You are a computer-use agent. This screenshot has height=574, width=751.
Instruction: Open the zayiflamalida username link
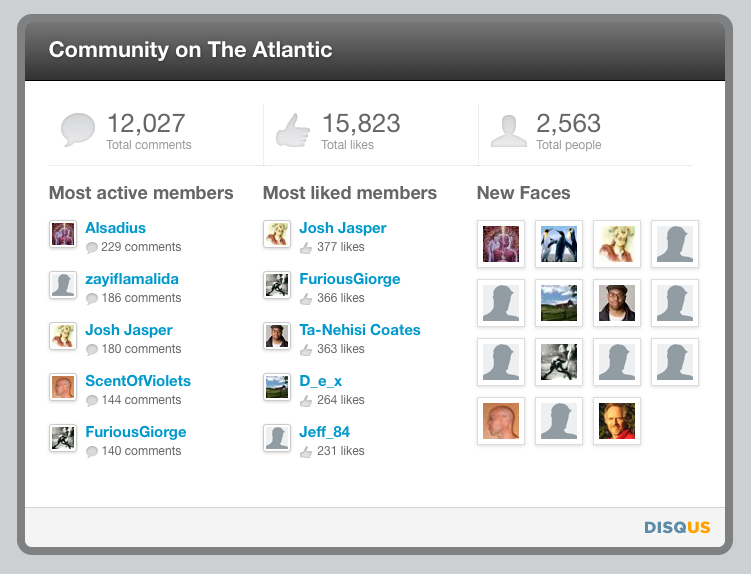point(132,279)
